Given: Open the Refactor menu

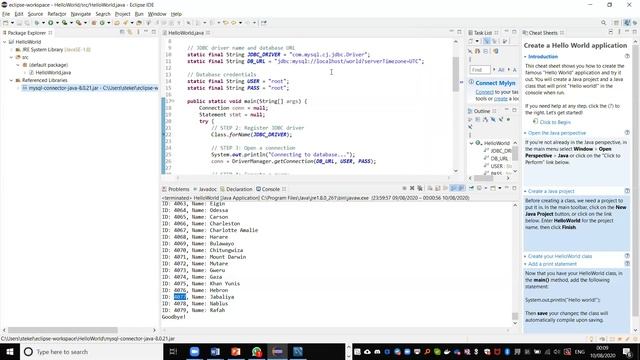Looking at the screenshot, I should (57, 14).
